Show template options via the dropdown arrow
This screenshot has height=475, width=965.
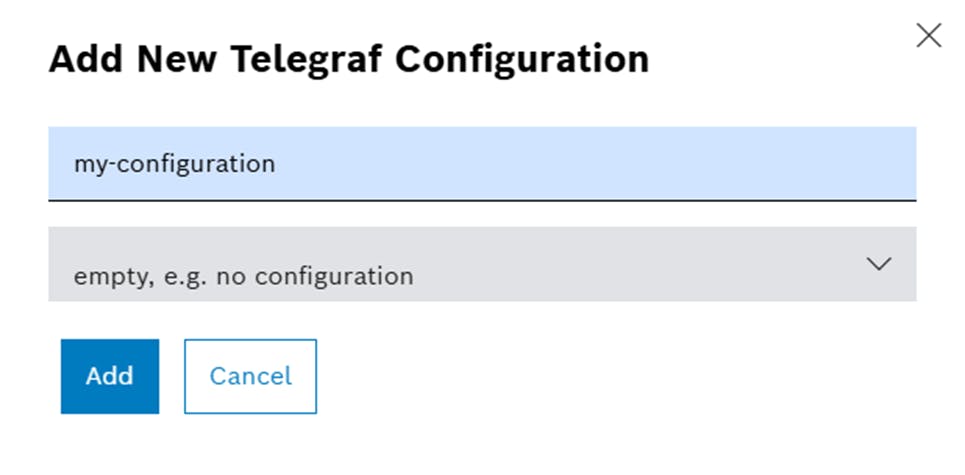tap(879, 264)
